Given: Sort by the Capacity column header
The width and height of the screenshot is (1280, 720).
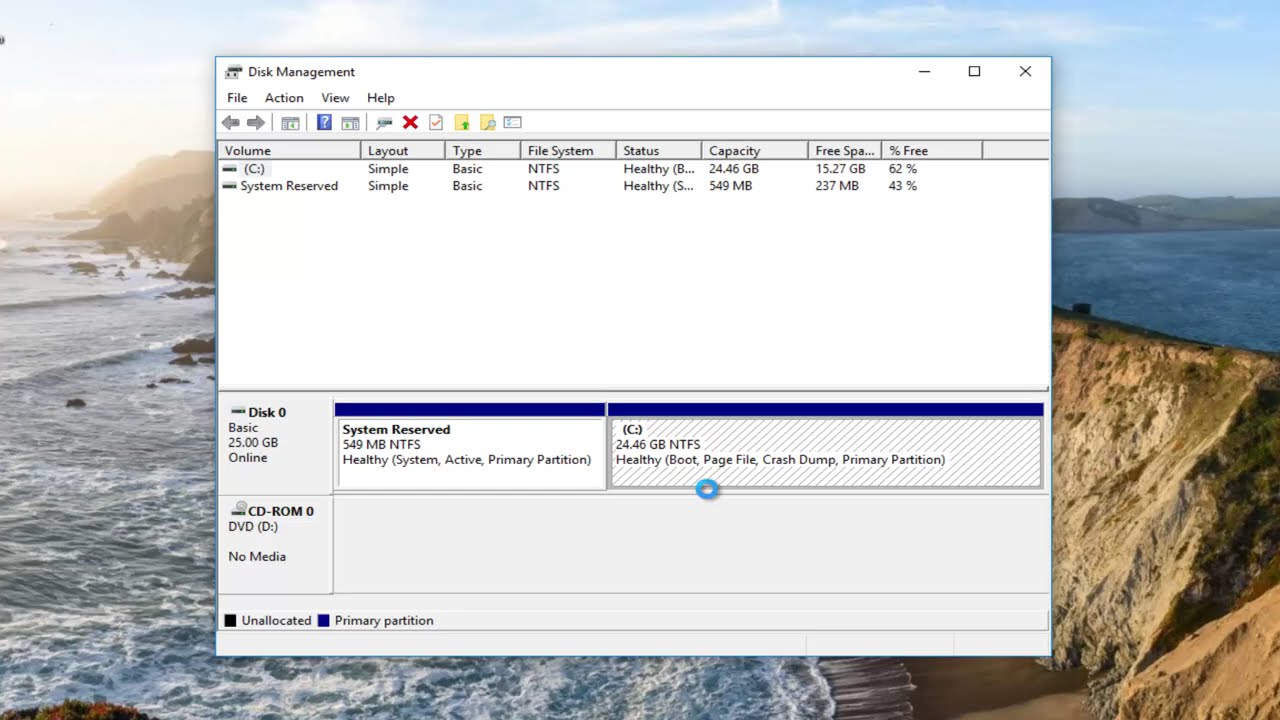Looking at the screenshot, I should pos(755,150).
